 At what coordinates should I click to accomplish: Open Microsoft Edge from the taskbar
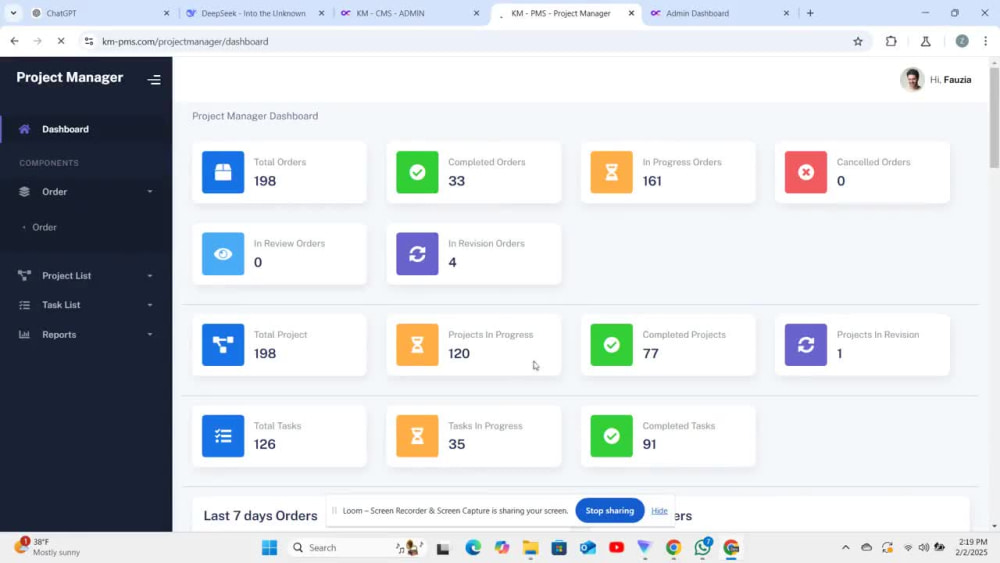pyautogui.click(x=473, y=547)
